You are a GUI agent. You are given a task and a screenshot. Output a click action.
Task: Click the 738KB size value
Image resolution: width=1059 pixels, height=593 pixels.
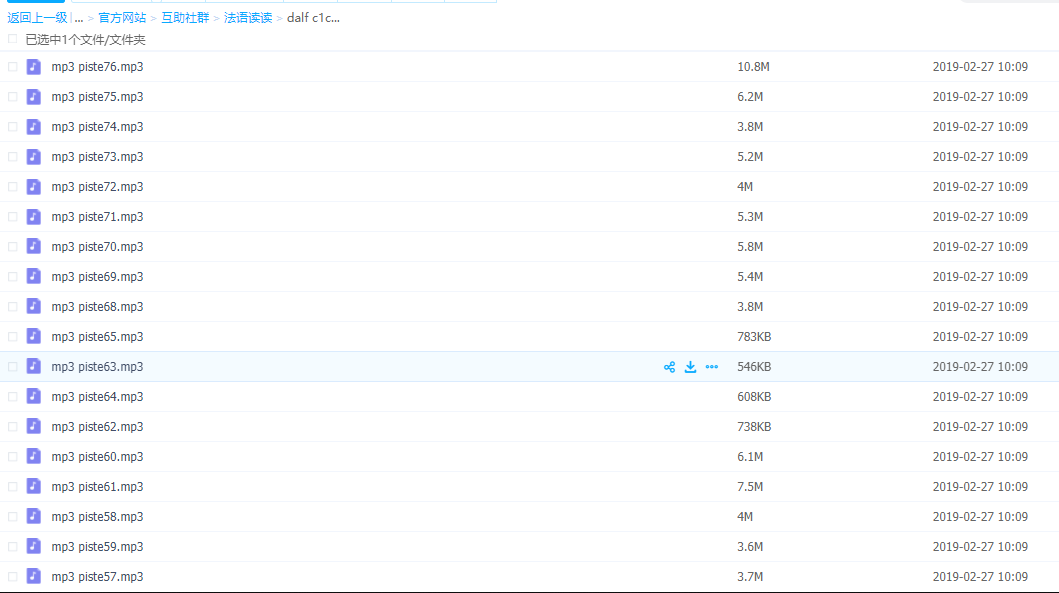[754, 427]
